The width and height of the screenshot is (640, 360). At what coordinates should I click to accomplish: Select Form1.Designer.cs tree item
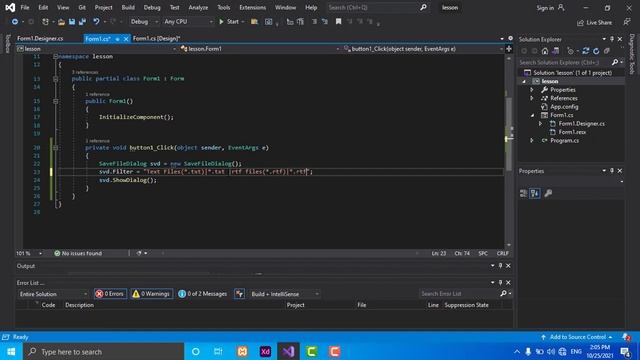tap(581, 124)
